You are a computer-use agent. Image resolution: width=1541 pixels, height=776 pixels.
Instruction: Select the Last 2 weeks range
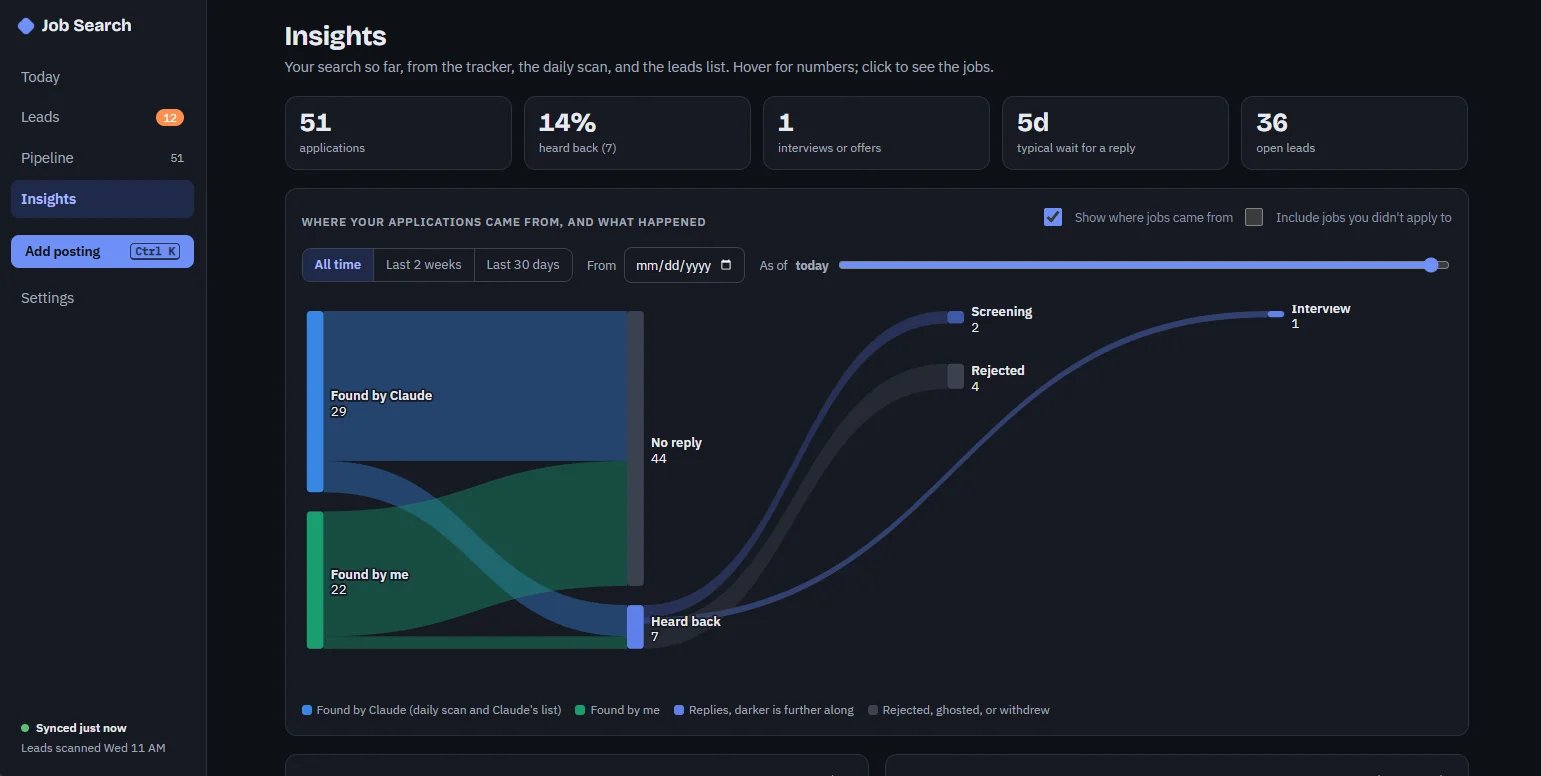[x=424, y=265]
